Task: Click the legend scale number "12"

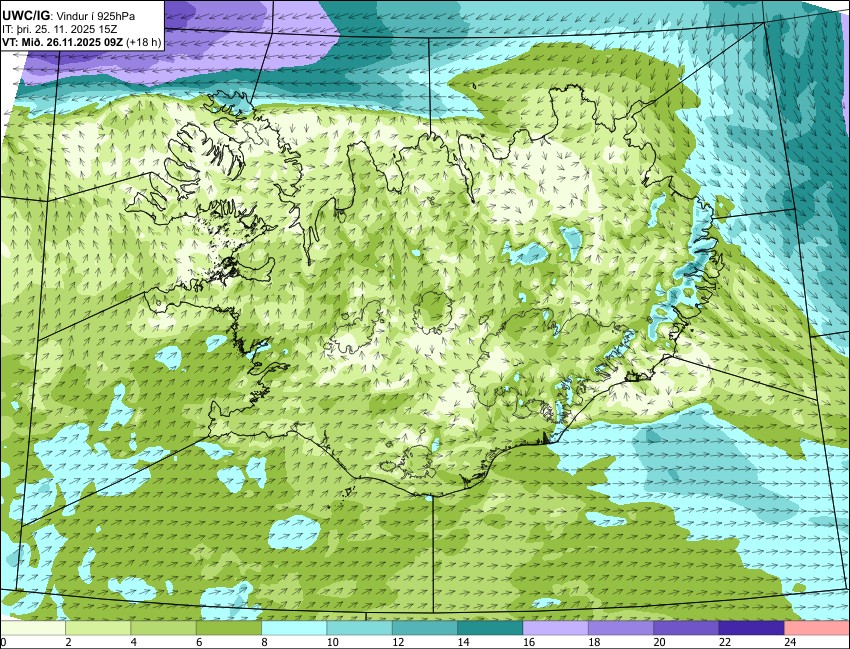Action: click(398, 642)
